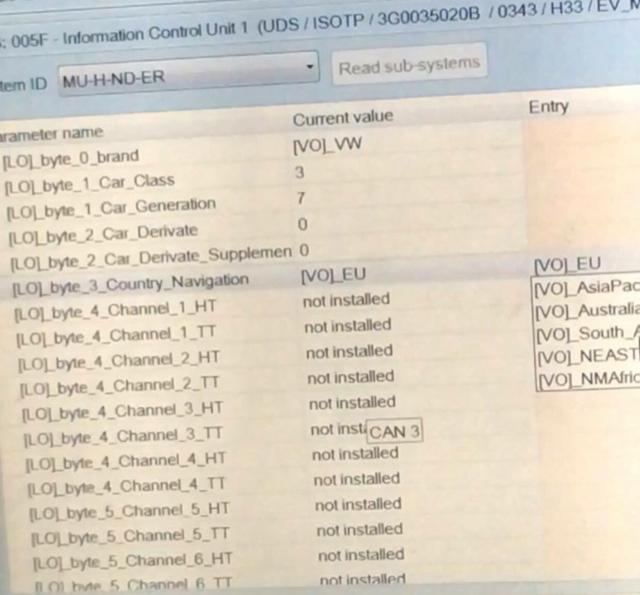Viewport: 640px width, 595px height.
Task: Select the [LO]_byte_5_Channel_5_TT parameter
Action: [x=130, y=538]
